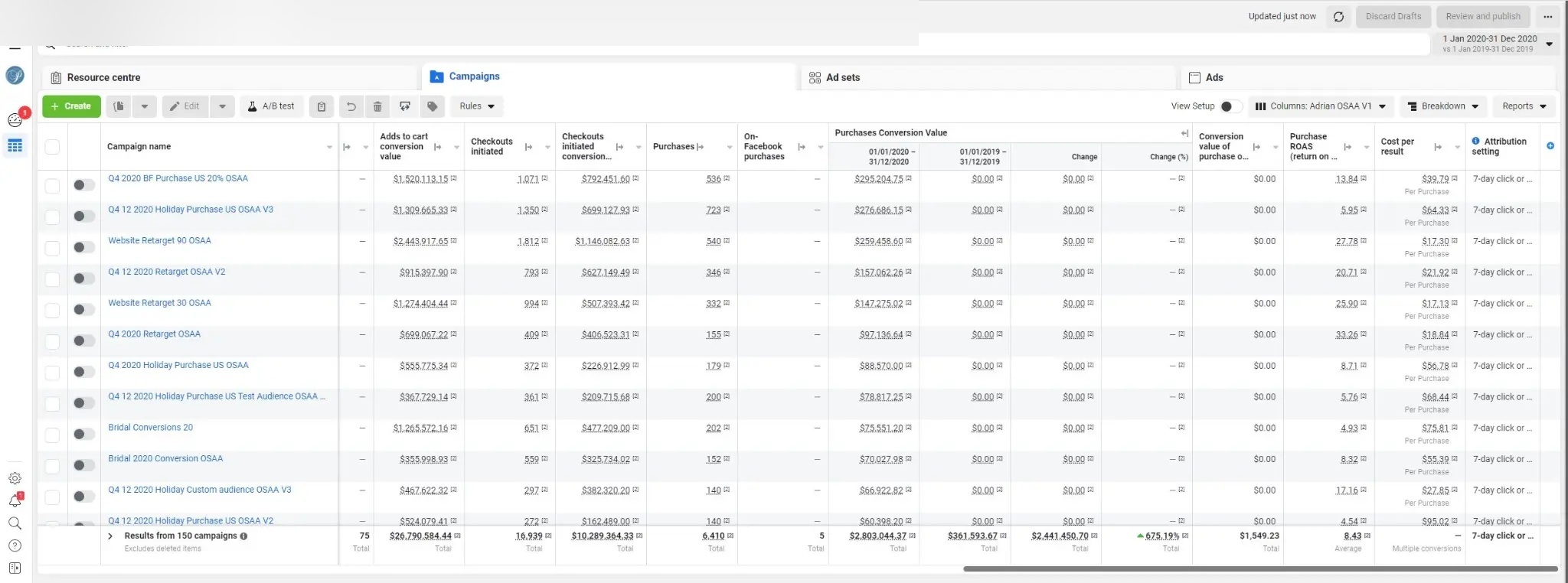
Task: Click the refresh data icon
Action: click(x=1338, y=17)
